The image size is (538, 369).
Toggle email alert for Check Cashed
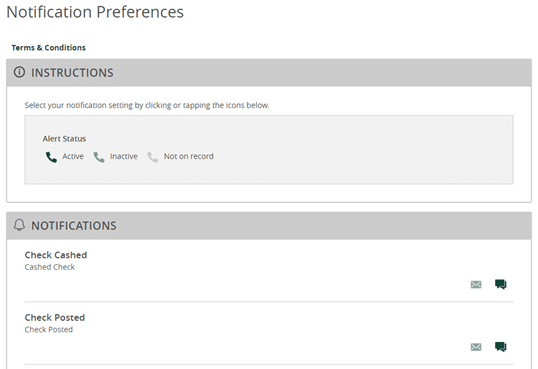click(476, 285)
